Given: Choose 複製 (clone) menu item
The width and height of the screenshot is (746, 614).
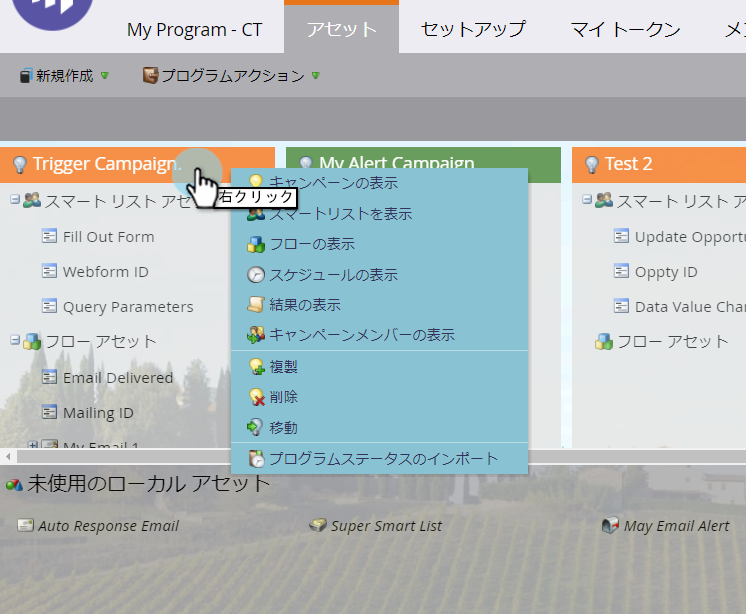Looking at the screenshot, I should pos(379,367).
